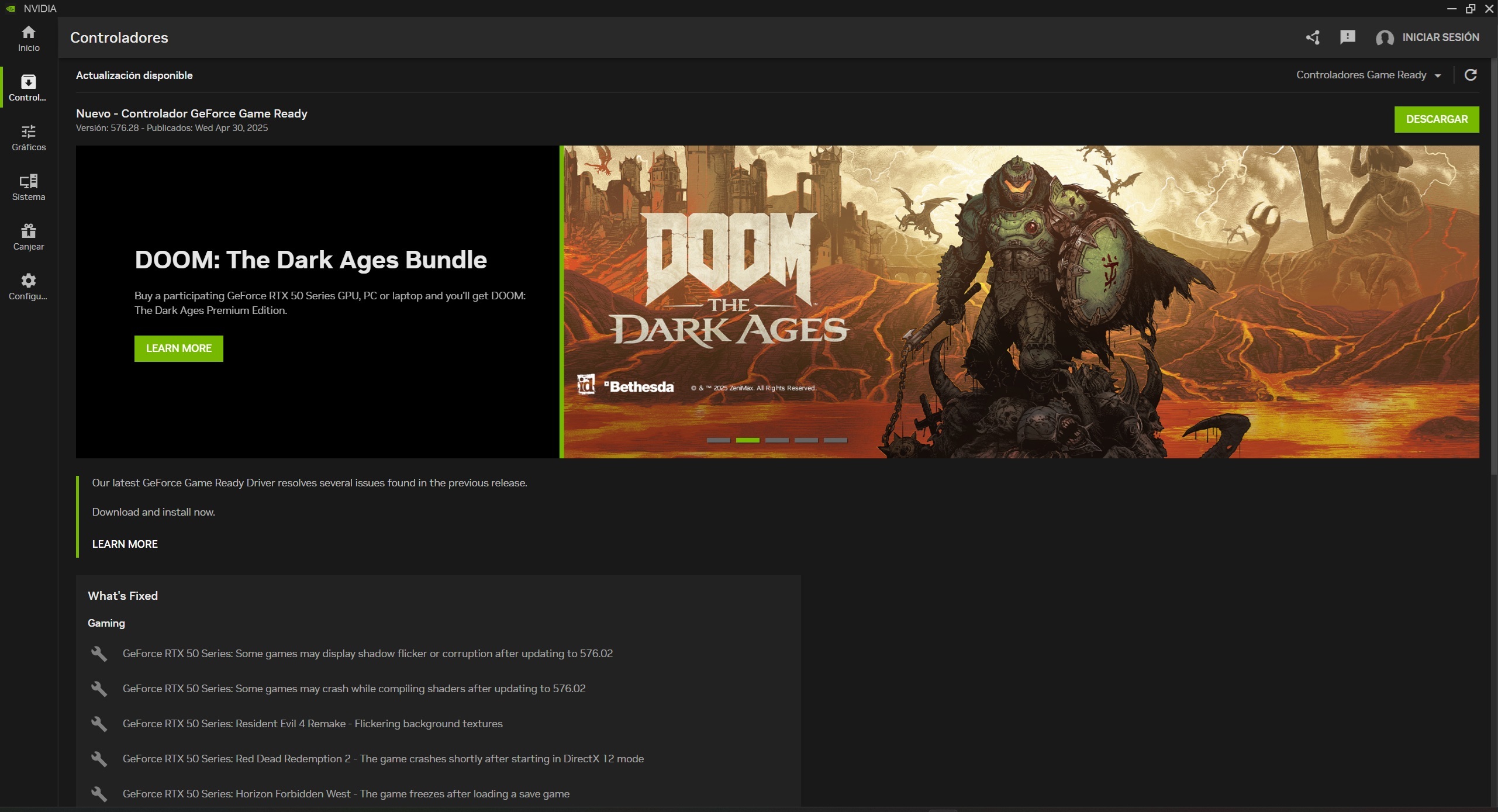Open the Controladores Game Ready dropdown
This screenshot has height=812, width=1498.
1369,75
